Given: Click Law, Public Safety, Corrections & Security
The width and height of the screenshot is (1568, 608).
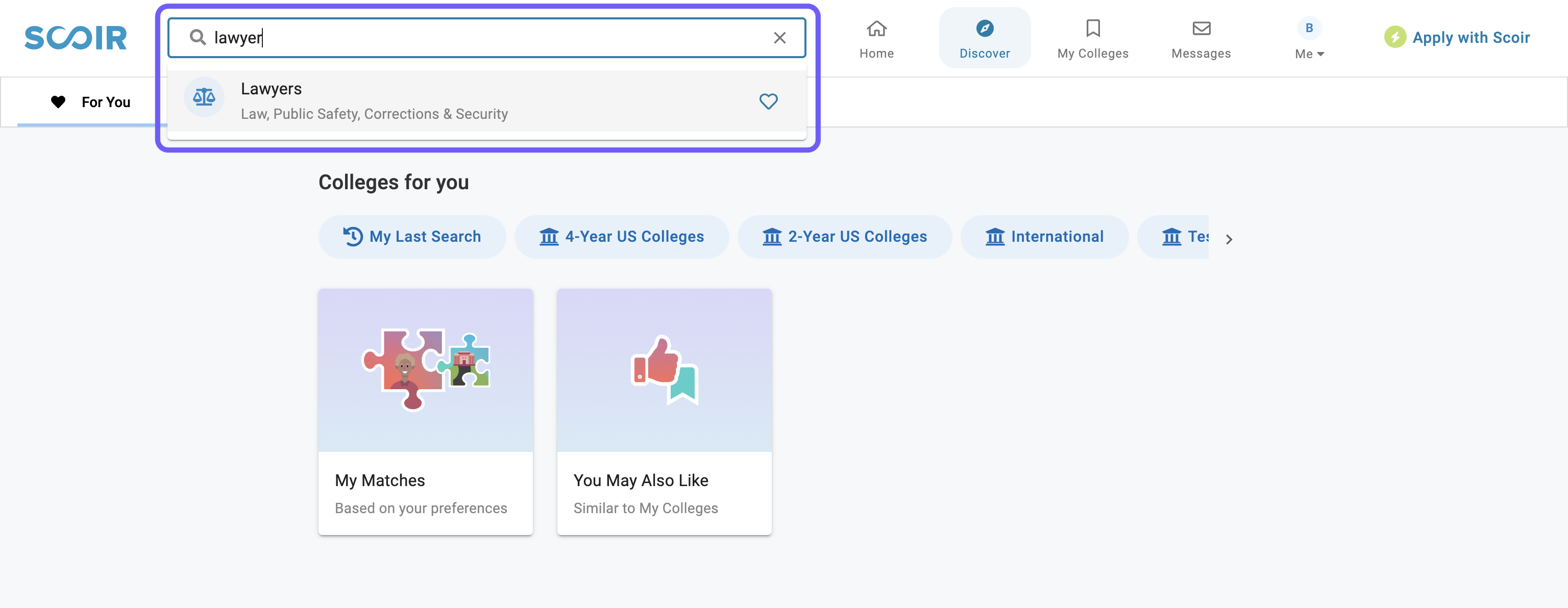Looking at the screenshot, I should click(374, 114).
